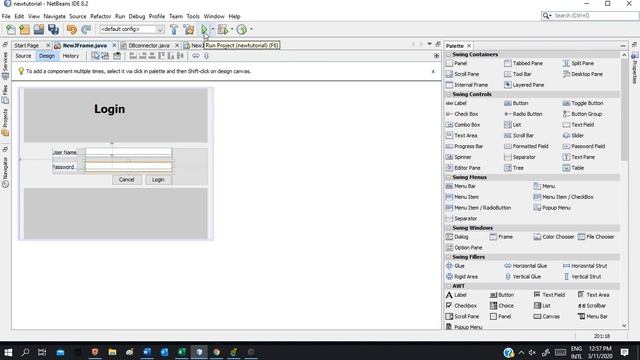Click the Search box in top right

[x=590, y=16]
